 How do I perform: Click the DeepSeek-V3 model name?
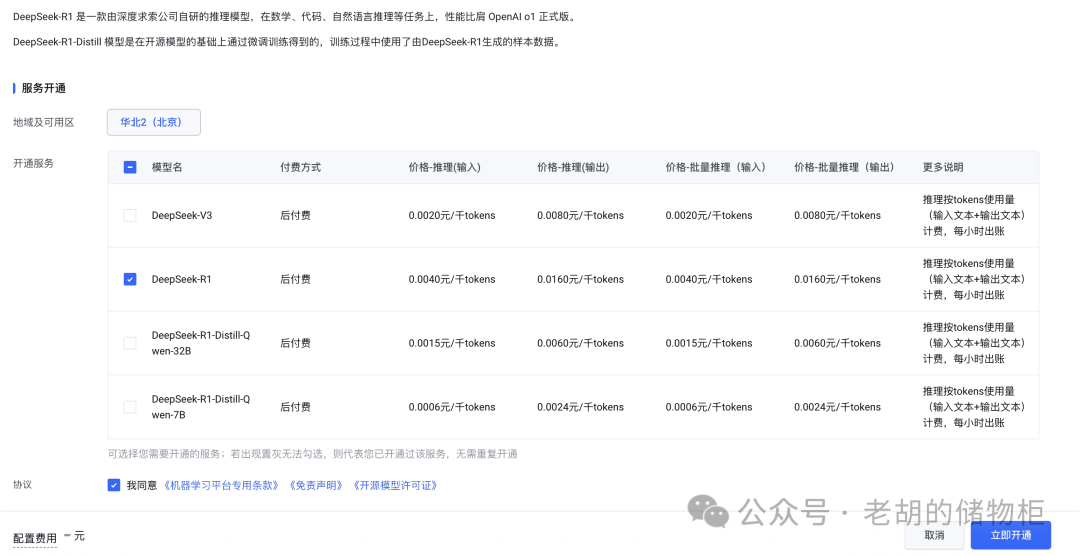point(182,215)
